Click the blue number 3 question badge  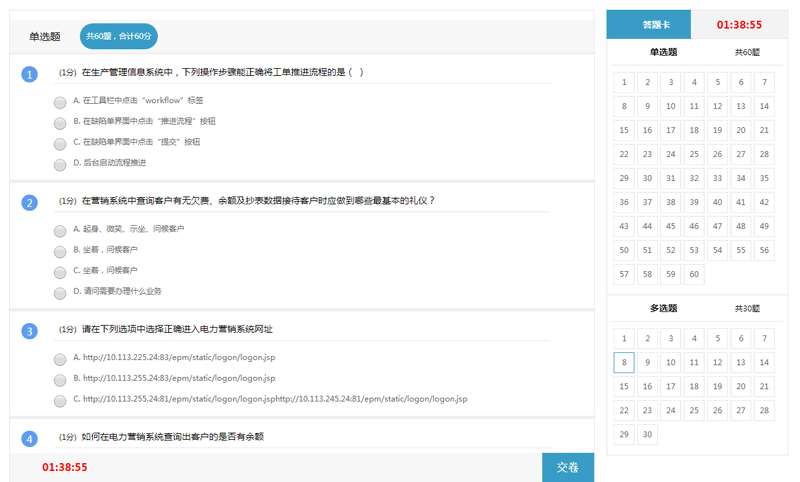[29, 331]
